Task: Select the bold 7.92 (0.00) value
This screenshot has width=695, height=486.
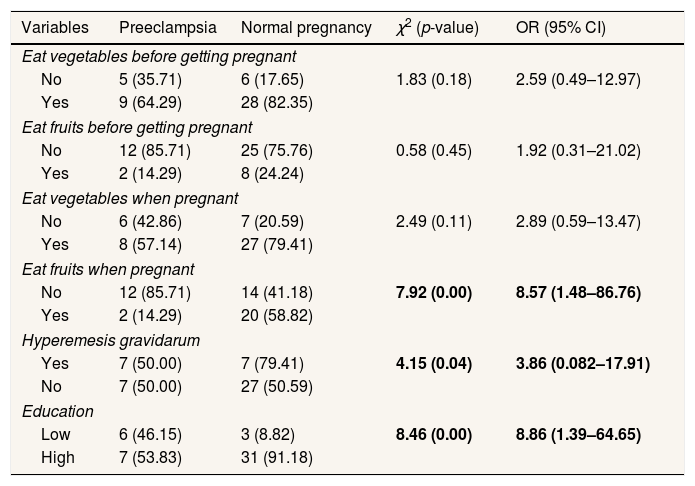Action: point(435,293)
